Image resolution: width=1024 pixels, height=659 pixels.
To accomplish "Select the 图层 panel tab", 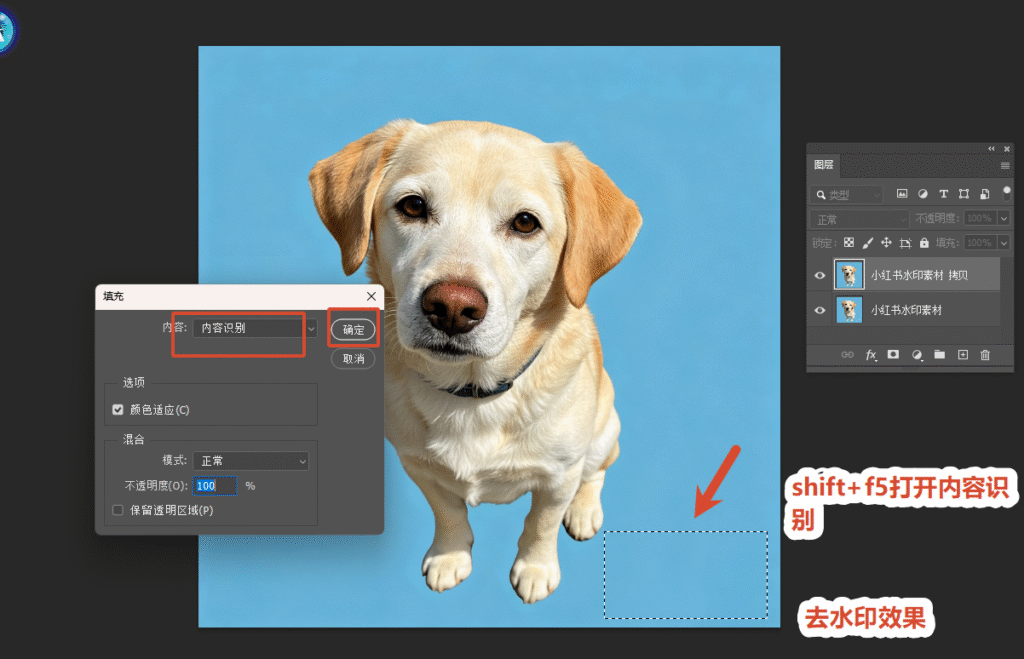I will click(824, 165).
